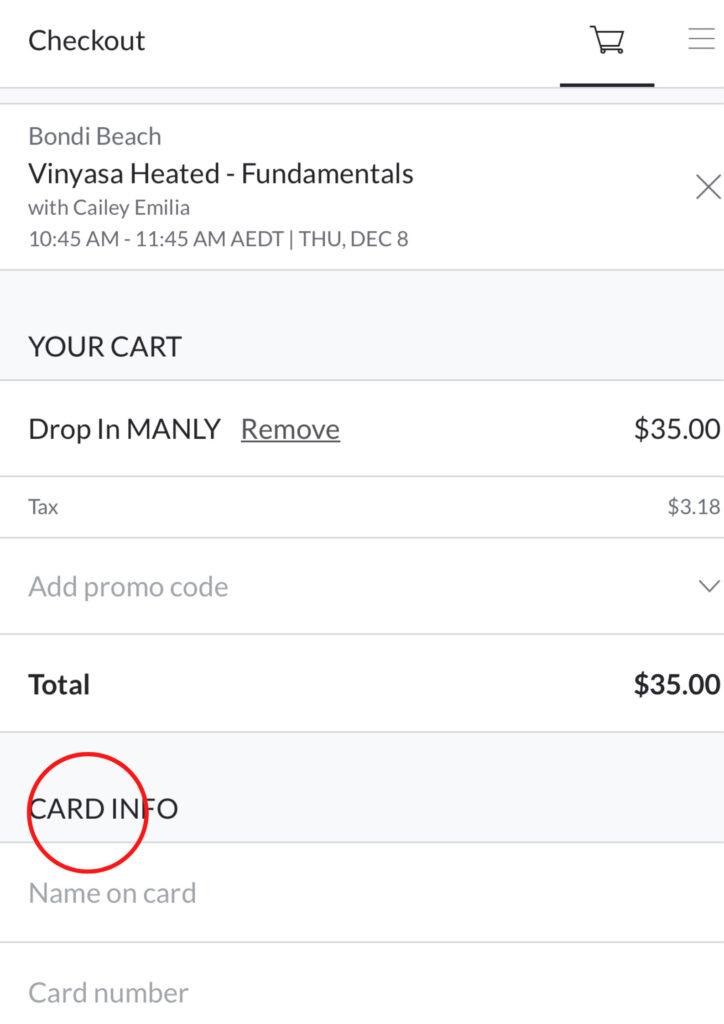Remove the Vinyasa Heated class with X
Screen dimensions: 724x1024
(x=708, y=187)
